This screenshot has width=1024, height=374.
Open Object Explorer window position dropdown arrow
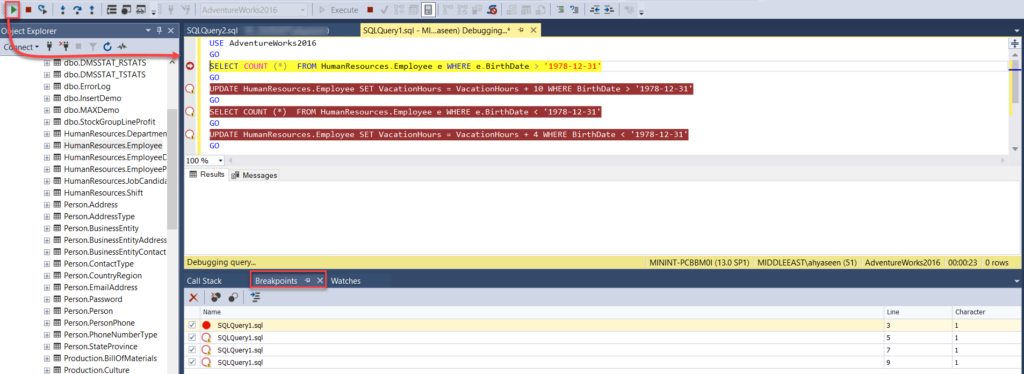point(148,31)
